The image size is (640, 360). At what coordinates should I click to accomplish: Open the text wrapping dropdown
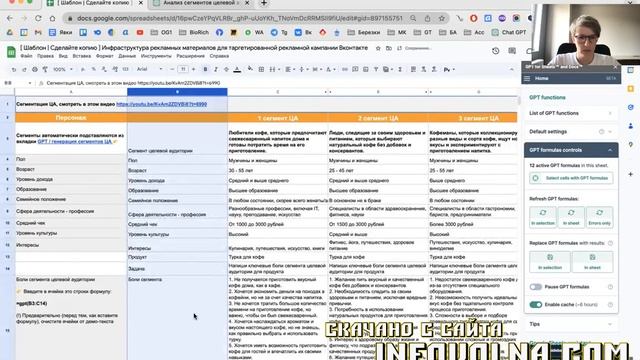tap(317, 69)
